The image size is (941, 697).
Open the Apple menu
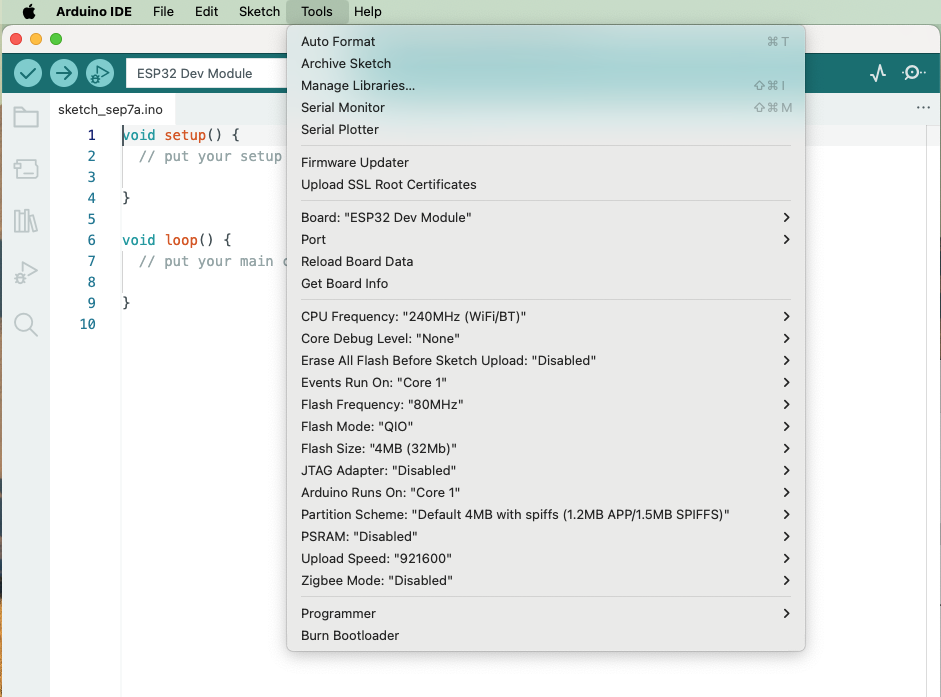tap(29, 11)
